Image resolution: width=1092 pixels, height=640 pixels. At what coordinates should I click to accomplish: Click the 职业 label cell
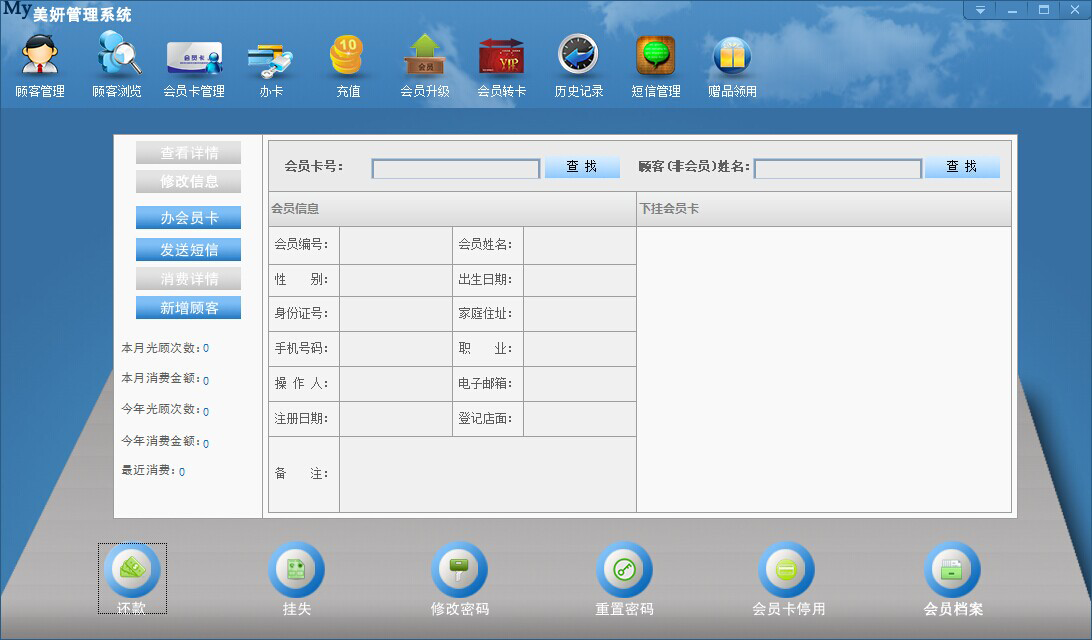pos(488,348)
